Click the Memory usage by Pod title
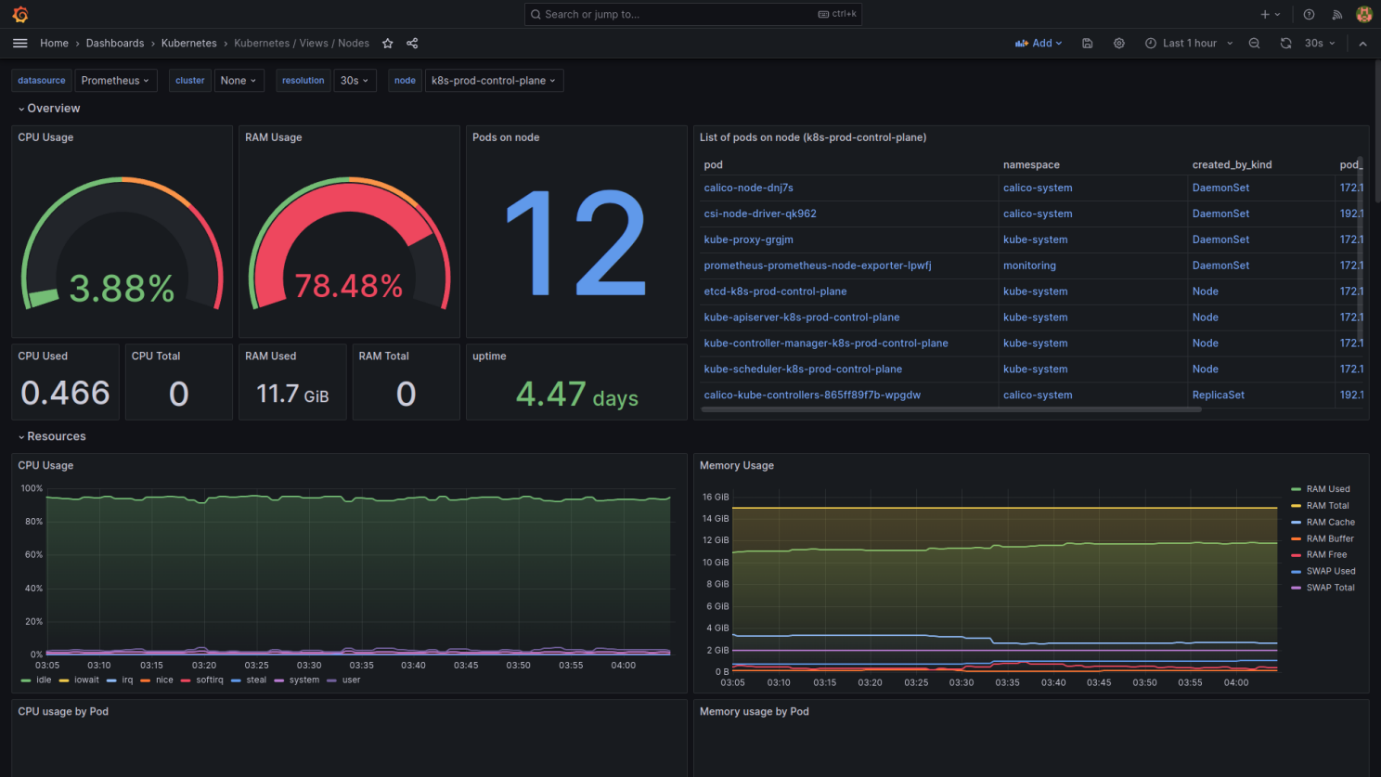The image size is (1381, 777). coord(754,711)
